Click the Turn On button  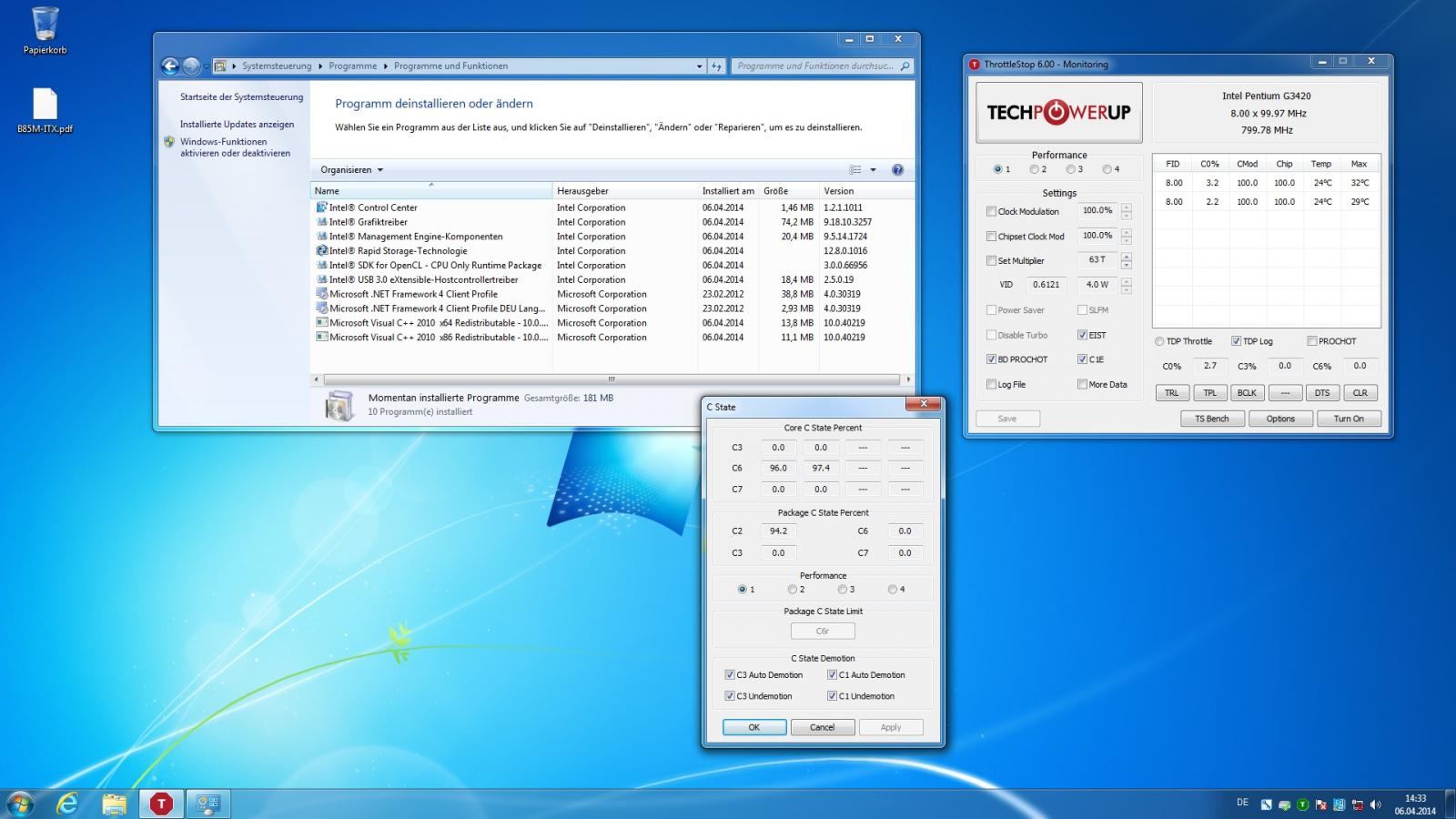pyautogui.click(x=1349, y=419)
